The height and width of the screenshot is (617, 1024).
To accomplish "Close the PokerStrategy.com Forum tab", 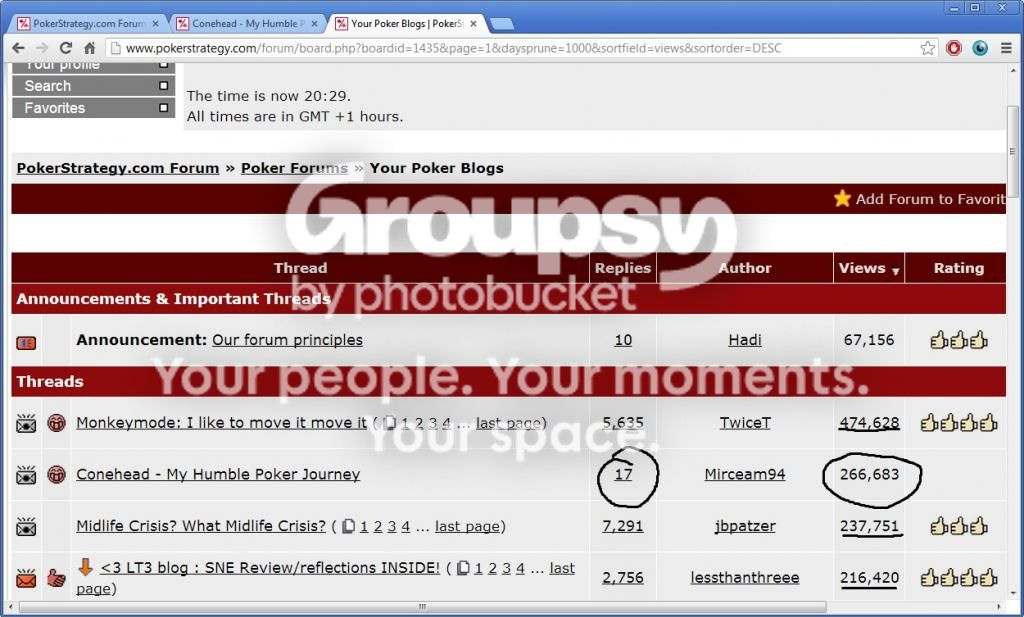I will [x=155, y=24].
